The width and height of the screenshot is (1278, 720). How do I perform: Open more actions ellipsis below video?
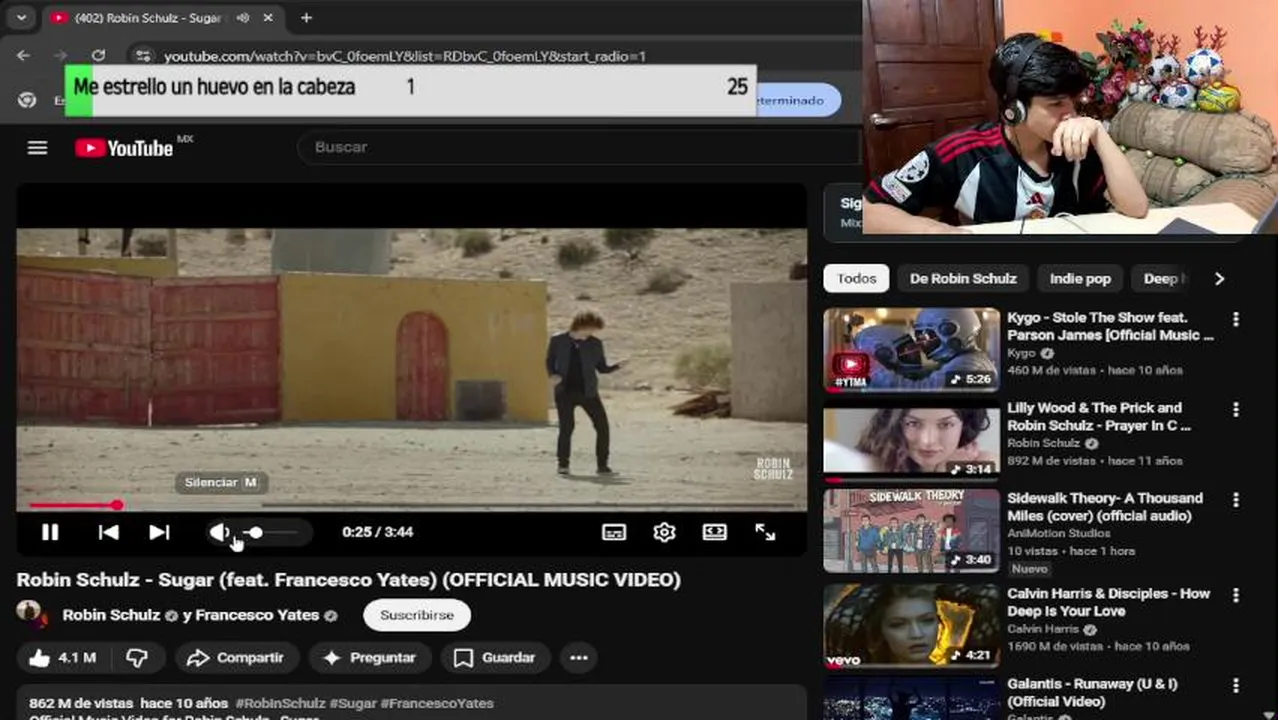point(579,657)
